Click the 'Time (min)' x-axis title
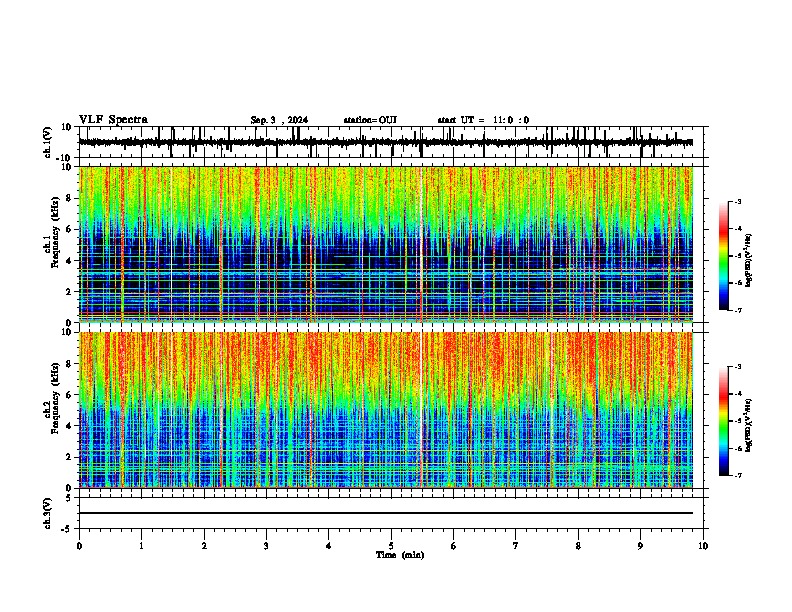792x612 pixels. [400, 555]
